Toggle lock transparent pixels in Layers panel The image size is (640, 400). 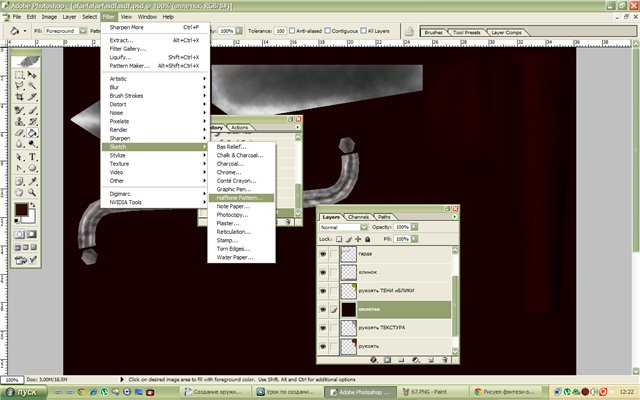pos(339,239)
